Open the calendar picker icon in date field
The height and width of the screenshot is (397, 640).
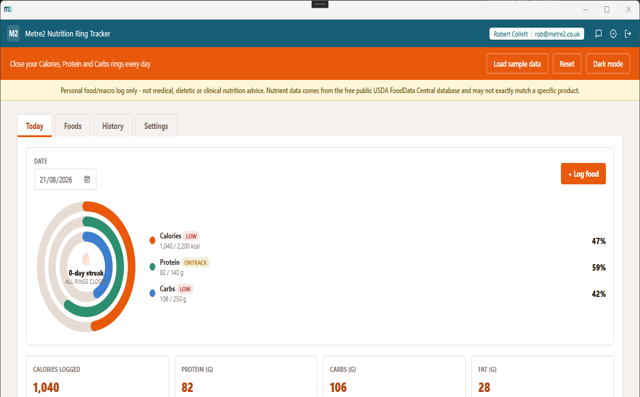(x=87, y=180)
